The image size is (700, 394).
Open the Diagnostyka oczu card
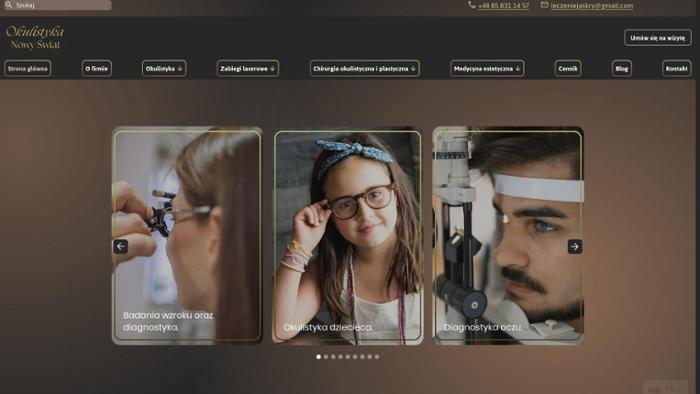(508, 236)
